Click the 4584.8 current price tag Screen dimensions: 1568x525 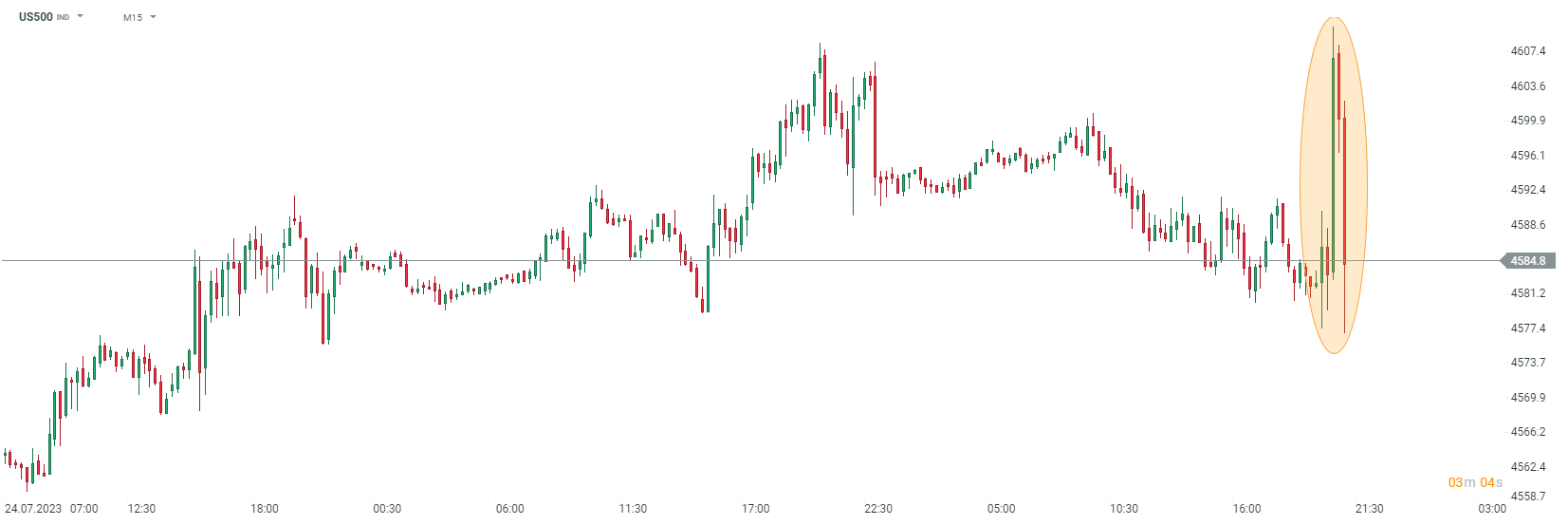pyautogui.click(x=1527, y=261)
